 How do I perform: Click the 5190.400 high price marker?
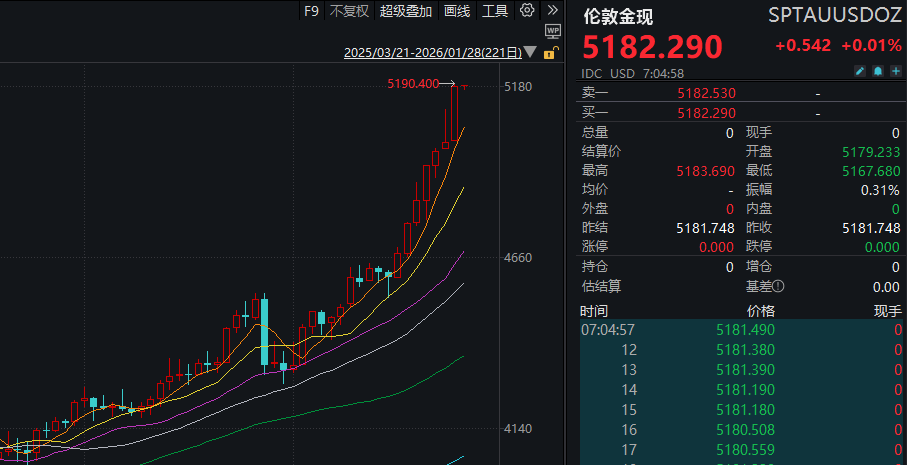pos(413,84)
